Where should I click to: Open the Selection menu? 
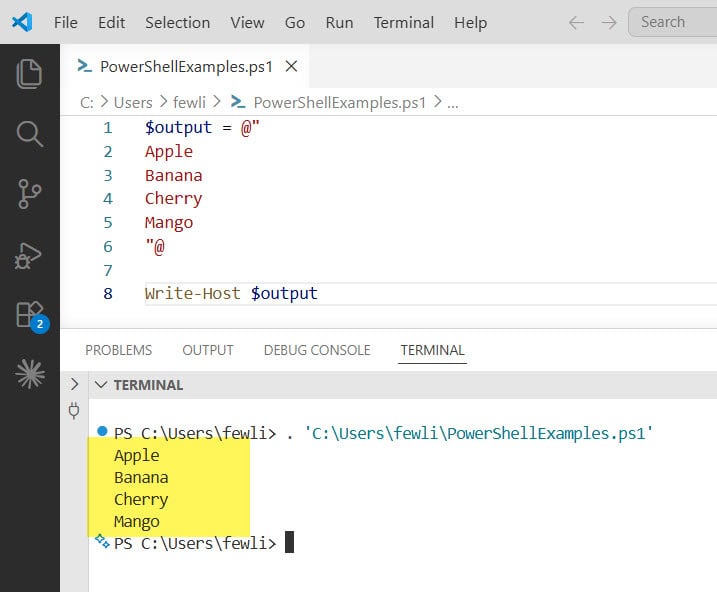177,22
